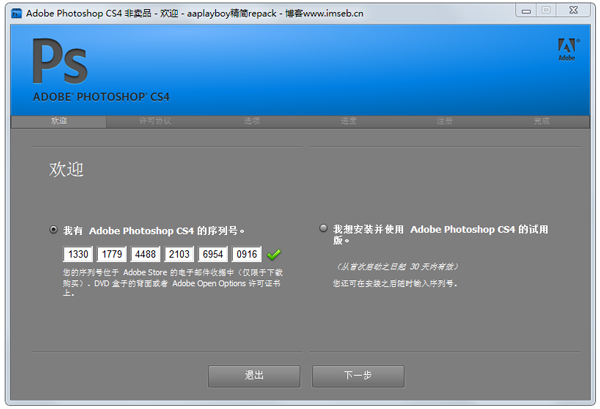600x409 pixels.
Task: Minimize the installer window
Action: coord(527,10)
